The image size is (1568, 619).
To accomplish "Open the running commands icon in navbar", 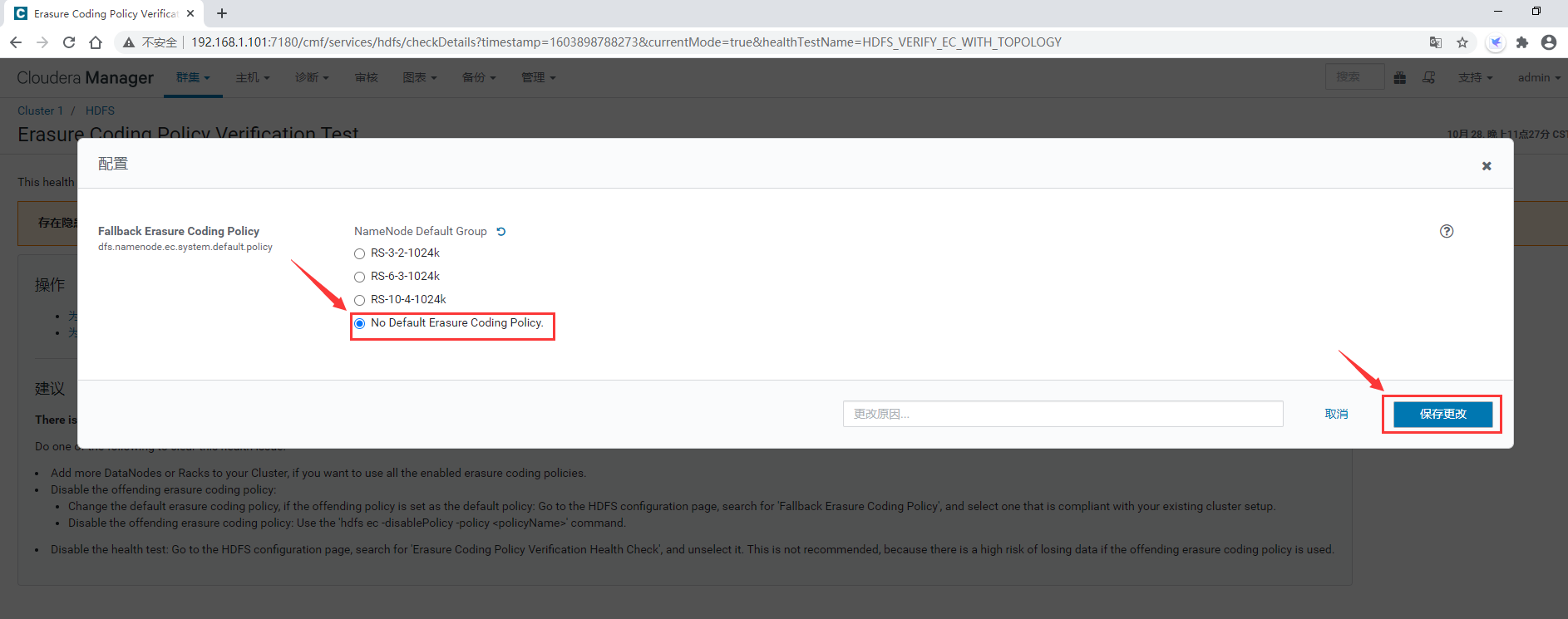I will click(1429, 77).
